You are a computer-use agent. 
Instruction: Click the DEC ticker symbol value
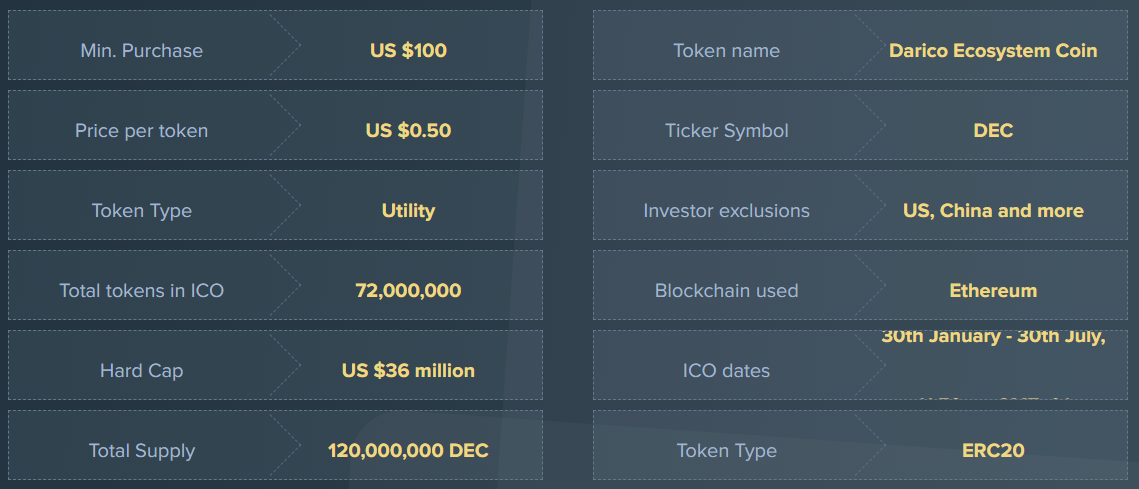[x=993, y=131]
